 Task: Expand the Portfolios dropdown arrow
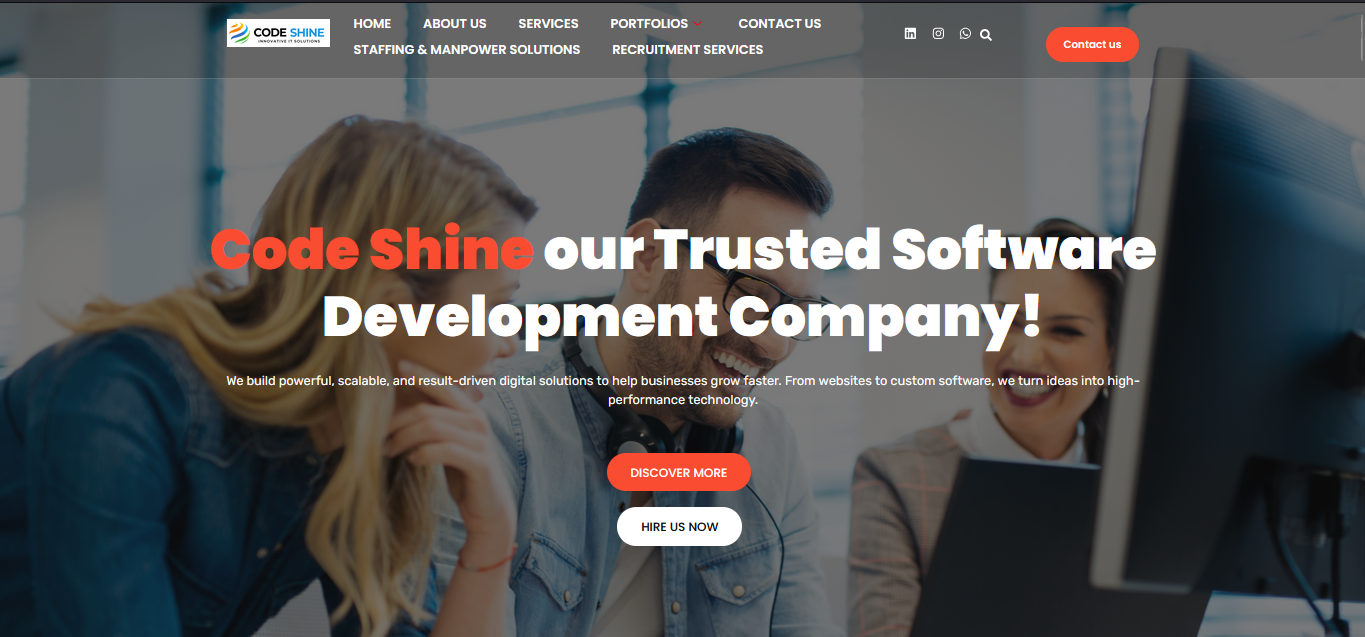click(698, 24)
